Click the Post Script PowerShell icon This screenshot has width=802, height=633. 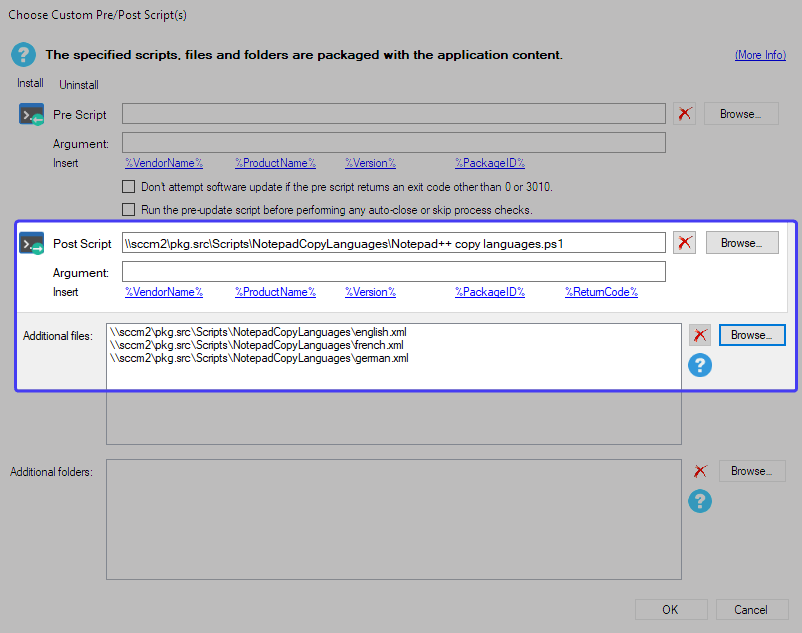point(31,243)
